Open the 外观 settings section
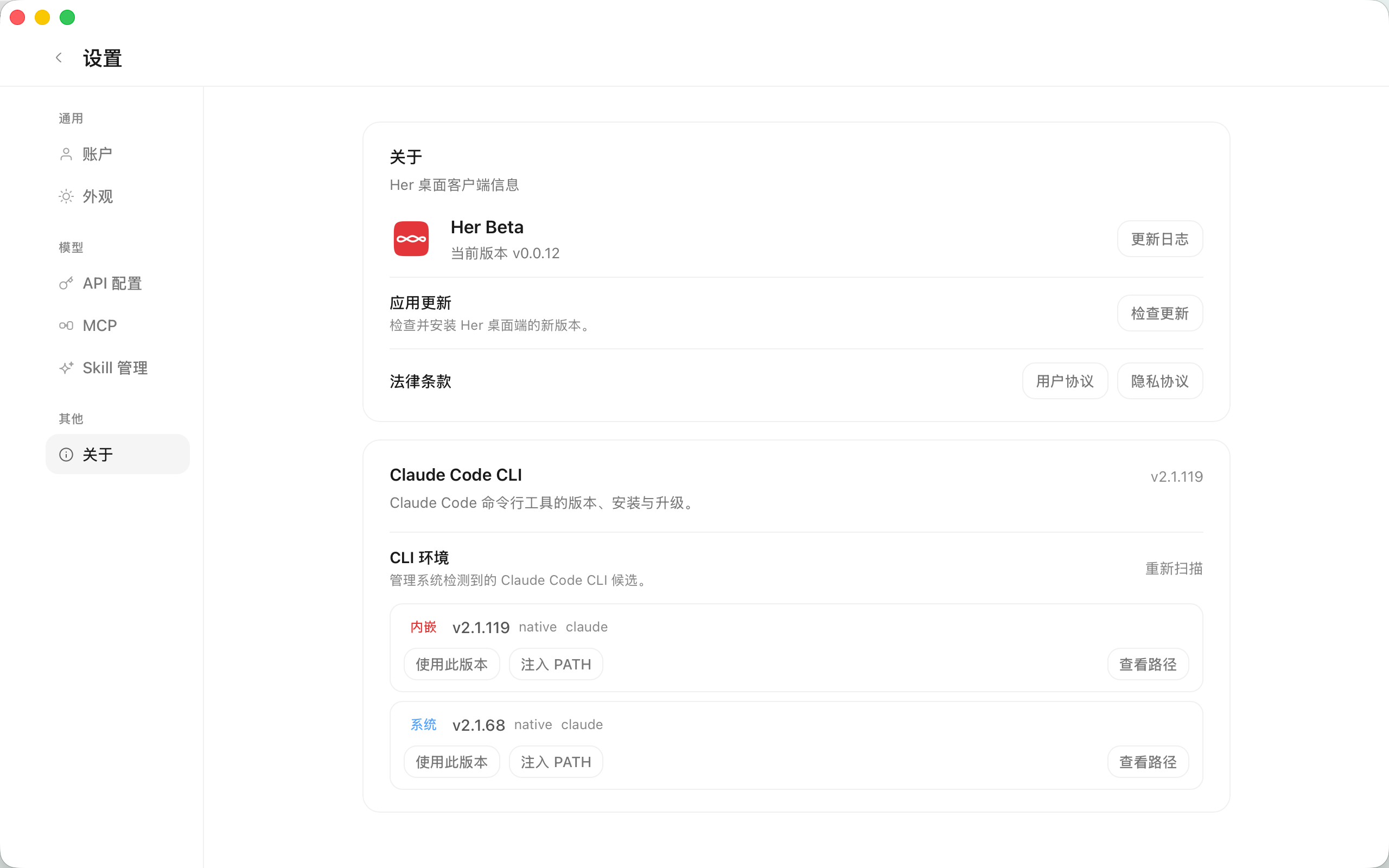 click(118, 197)
